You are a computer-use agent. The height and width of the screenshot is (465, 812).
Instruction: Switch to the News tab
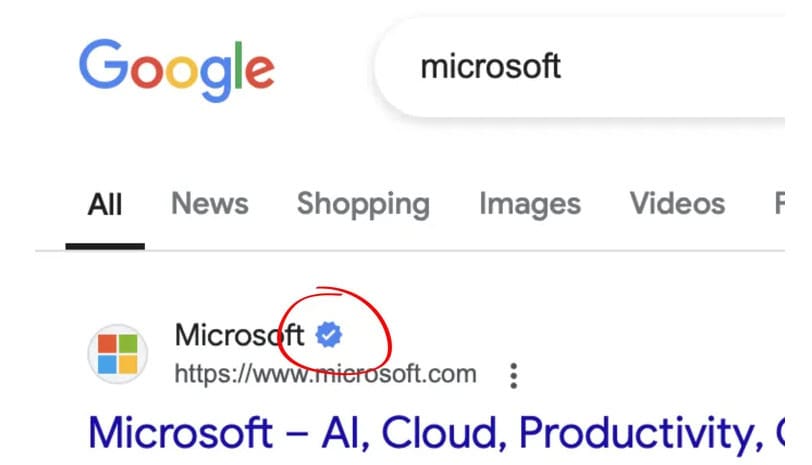pyautogui.click(x=210, y=203)
